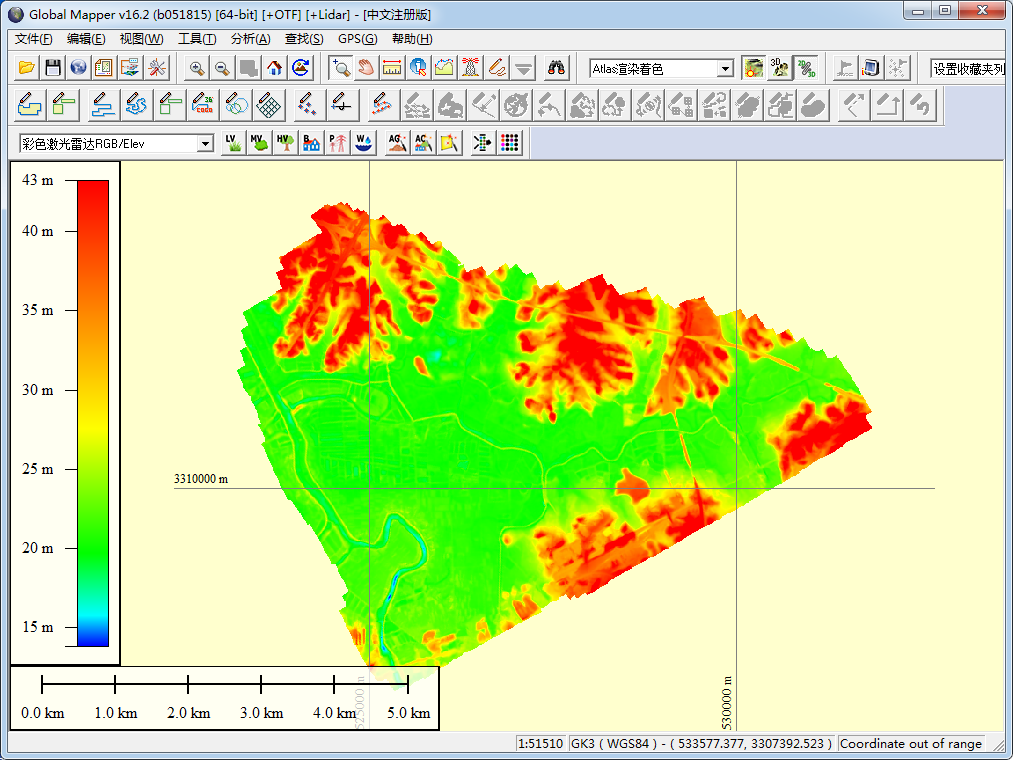Activate the Pan hand tool mode

pos(366,67)
